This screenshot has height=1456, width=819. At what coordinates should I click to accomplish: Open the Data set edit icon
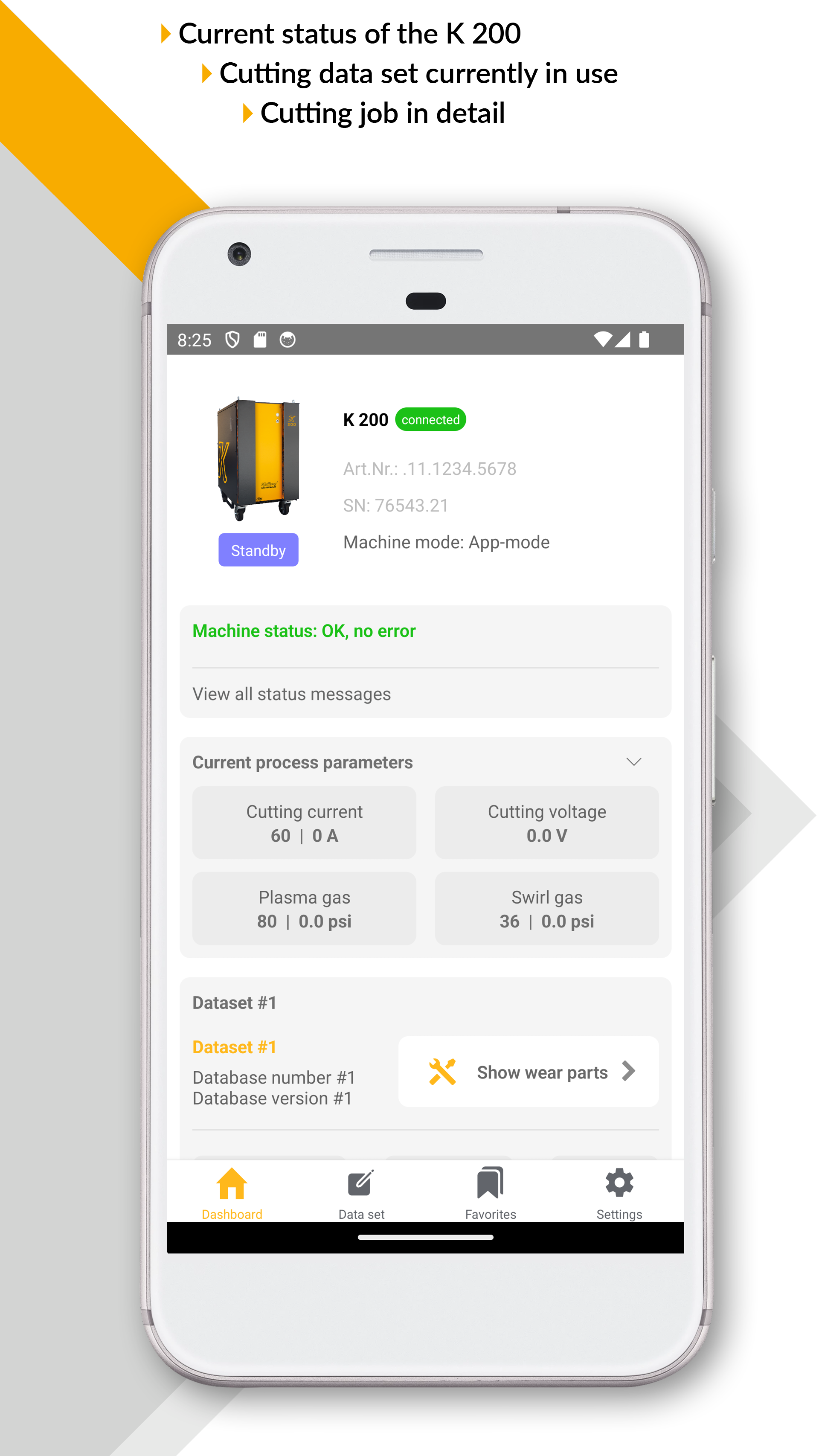click(x=361, y=1183)
